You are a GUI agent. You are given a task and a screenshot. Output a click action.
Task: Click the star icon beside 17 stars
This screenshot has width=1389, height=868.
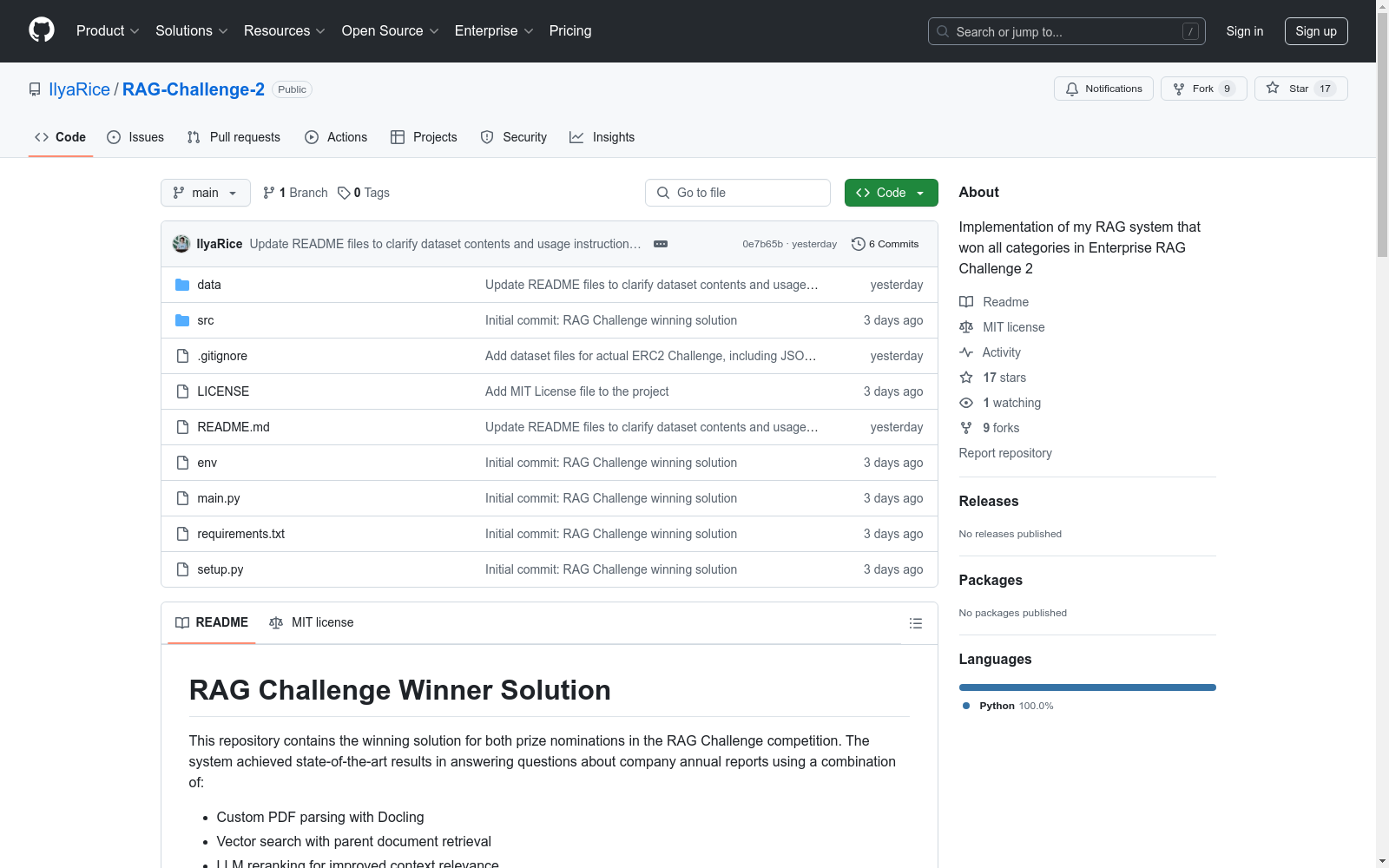966,378
